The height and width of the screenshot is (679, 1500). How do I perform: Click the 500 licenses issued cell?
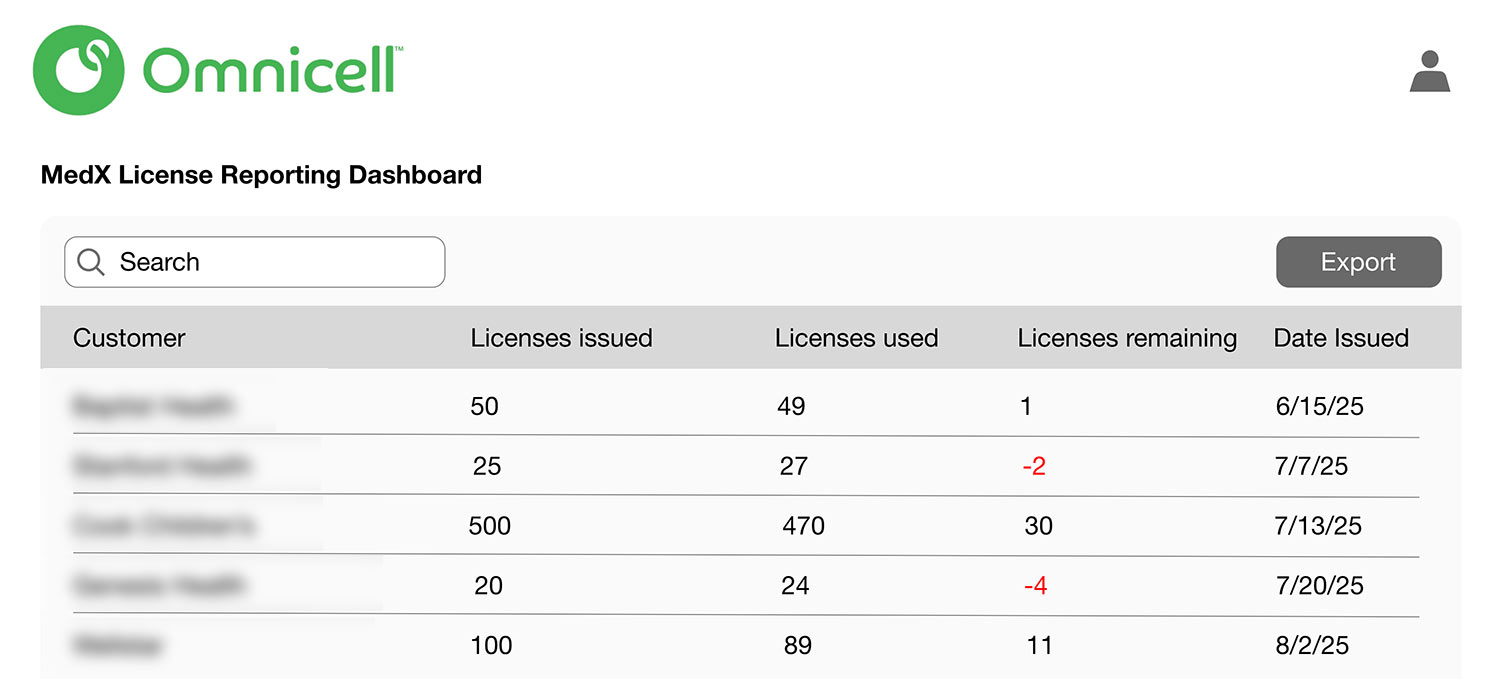(490, 526)
